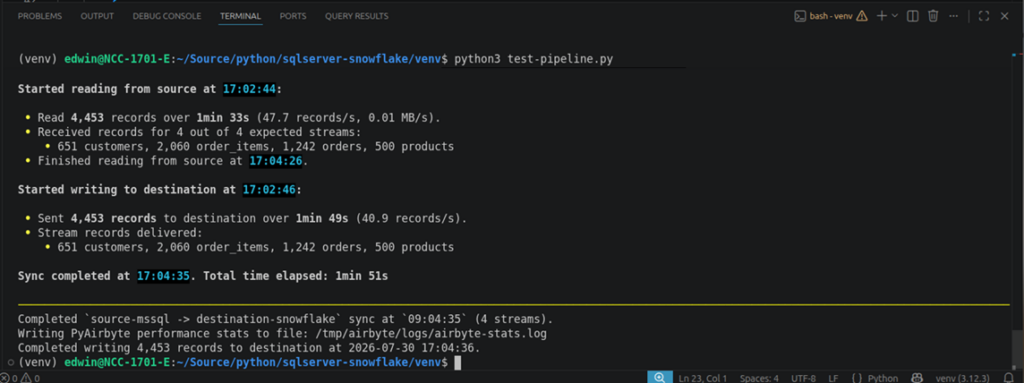Click 'Read 4,453 records' line
This screenshot has width=1024, height=383.
(239, 118)
